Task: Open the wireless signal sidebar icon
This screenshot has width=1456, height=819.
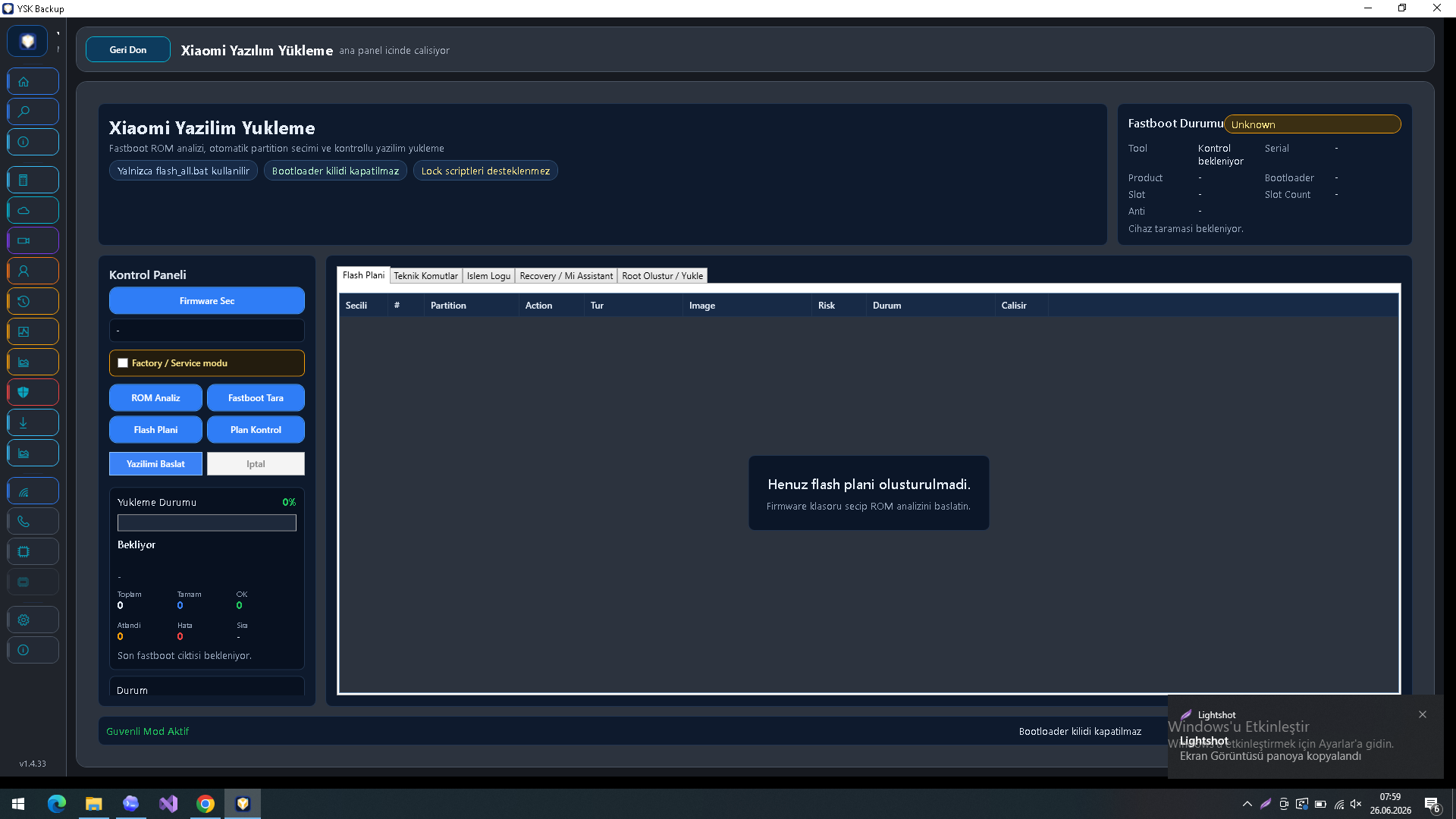Action: [33, 491]
